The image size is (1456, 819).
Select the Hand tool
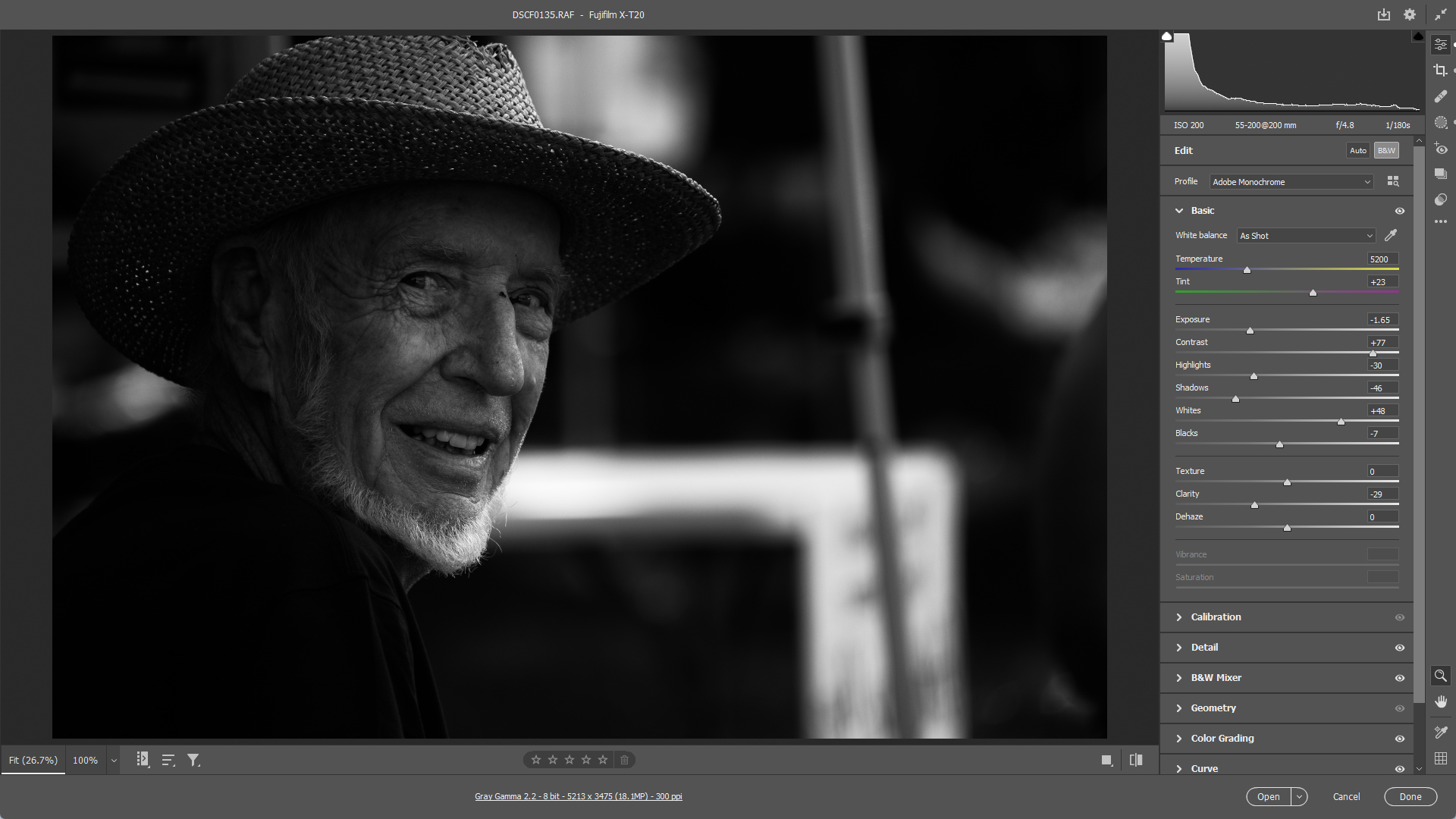(1440, 701)
